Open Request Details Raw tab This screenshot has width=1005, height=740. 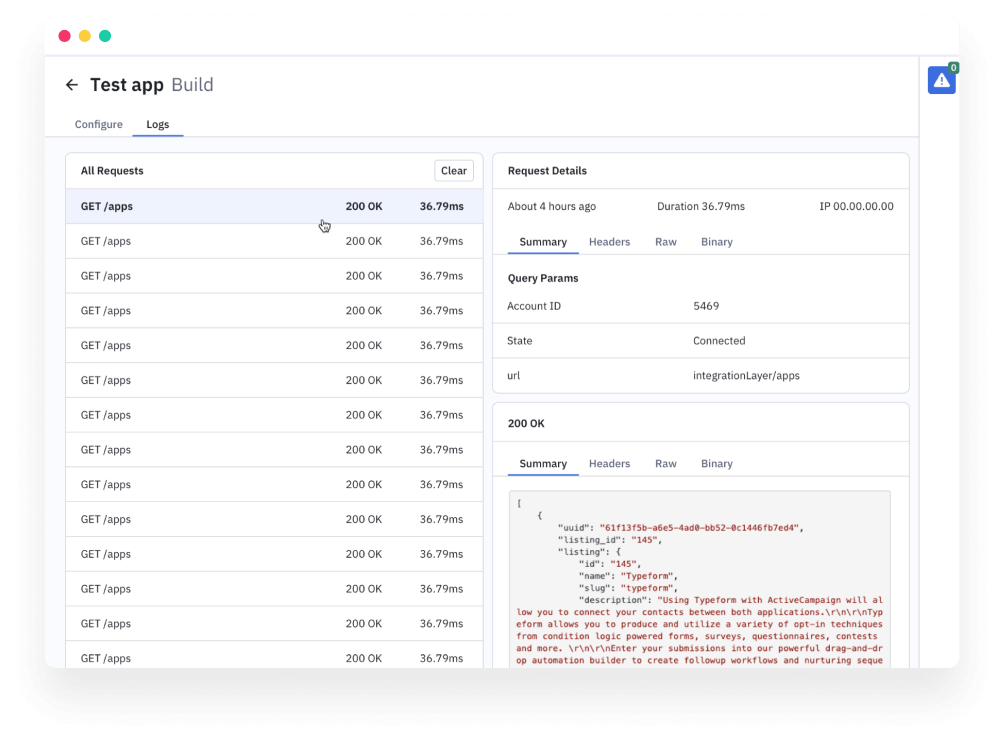666,242
